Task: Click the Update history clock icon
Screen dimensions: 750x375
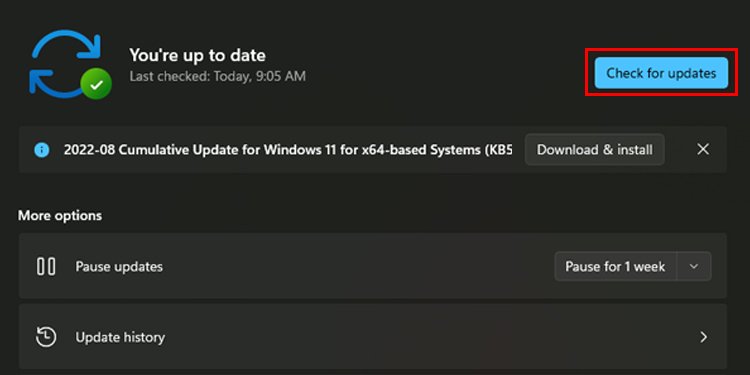Action: 46,337
